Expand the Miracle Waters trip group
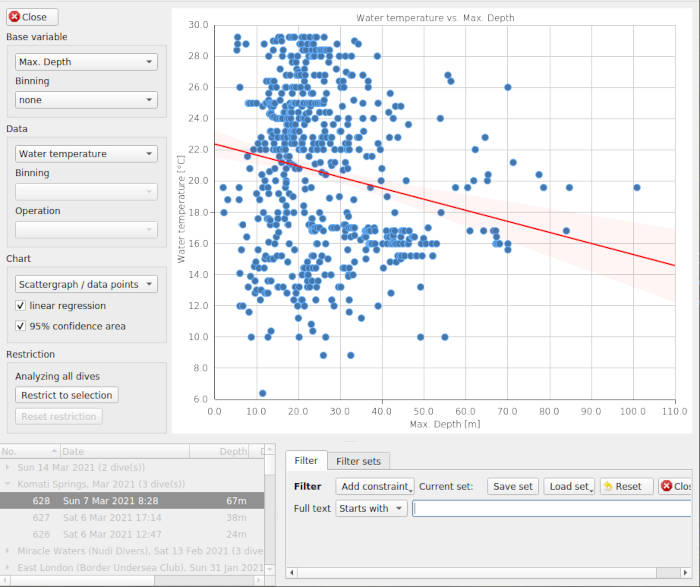The width and height of the screenshot is (700, 587). coord(9,551)
